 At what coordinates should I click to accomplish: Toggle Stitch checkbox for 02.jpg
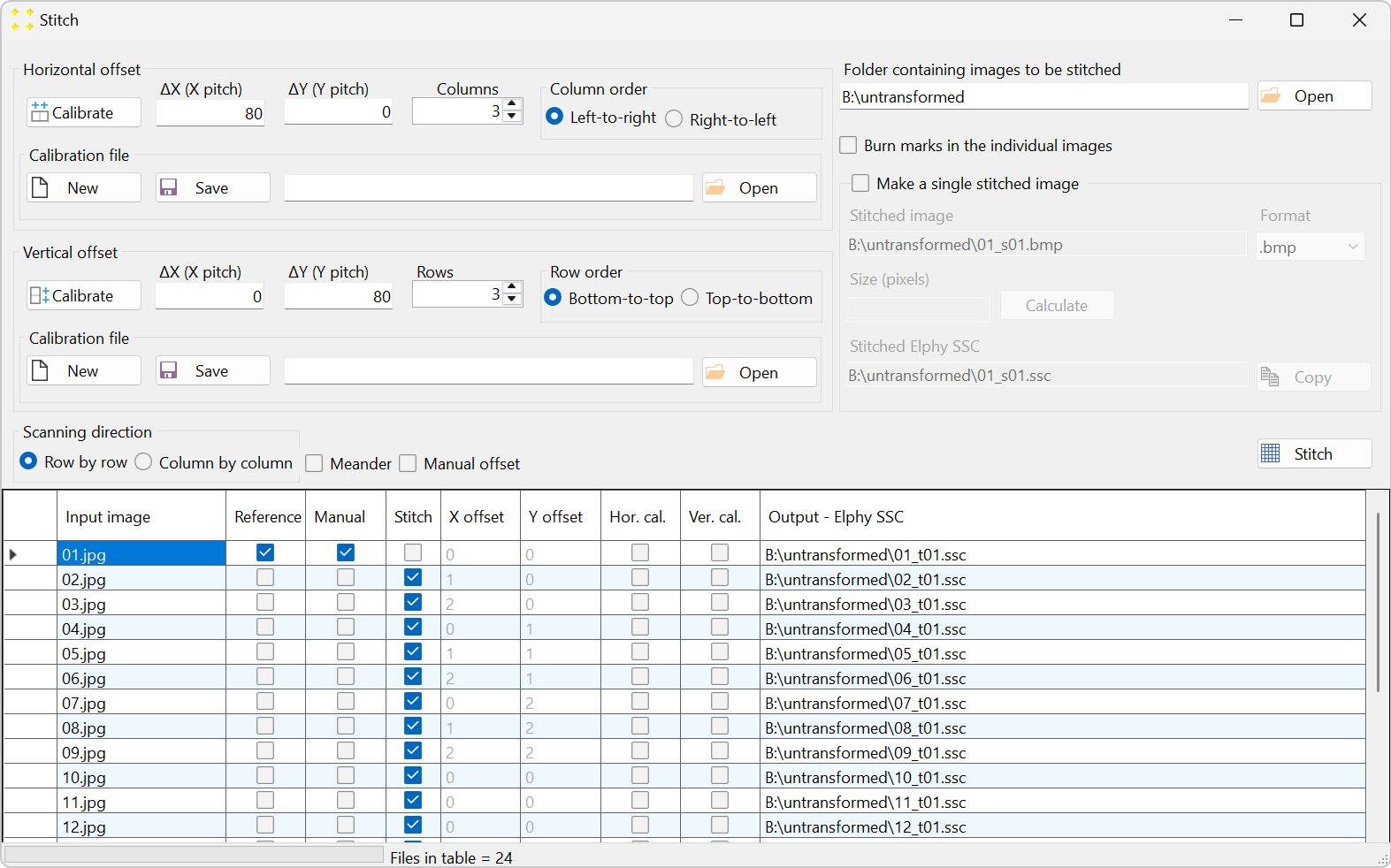tap(413, 577)
